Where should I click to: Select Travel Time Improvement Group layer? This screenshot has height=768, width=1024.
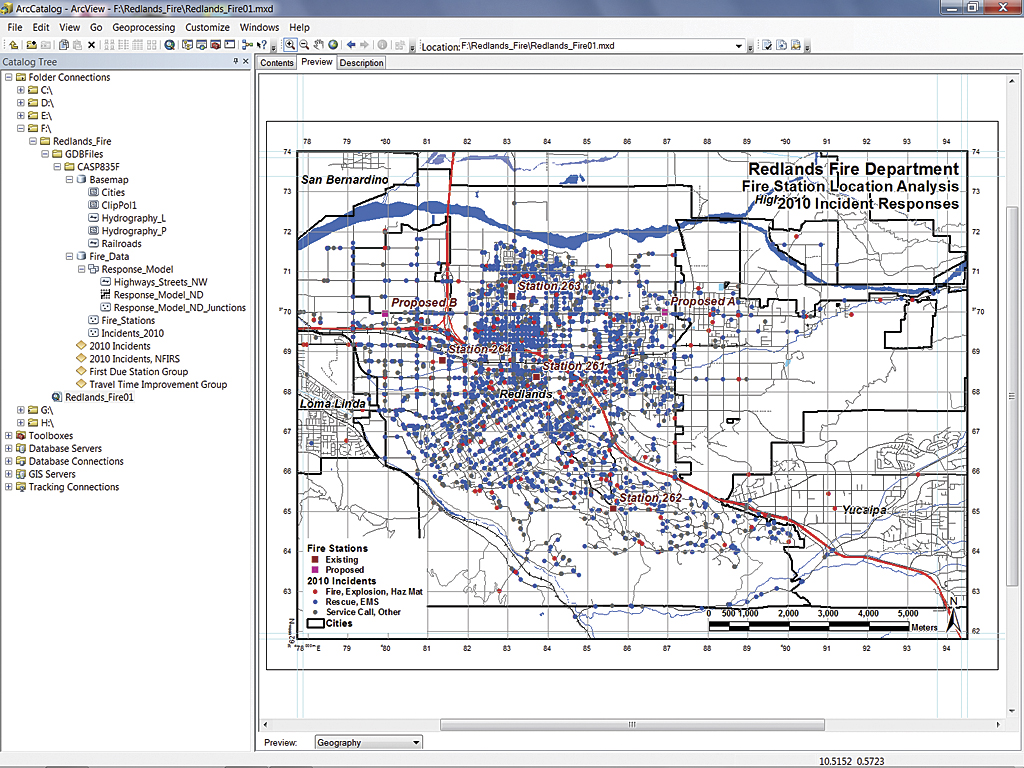tap(158, 385)
